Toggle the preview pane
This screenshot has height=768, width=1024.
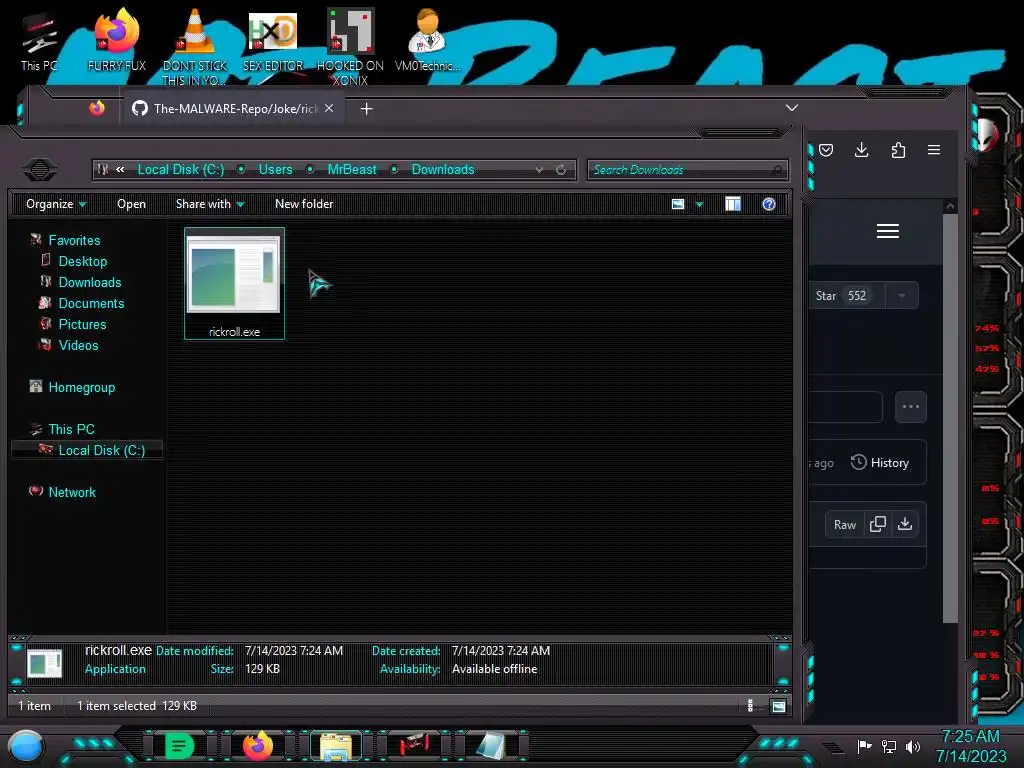[733, 204]
